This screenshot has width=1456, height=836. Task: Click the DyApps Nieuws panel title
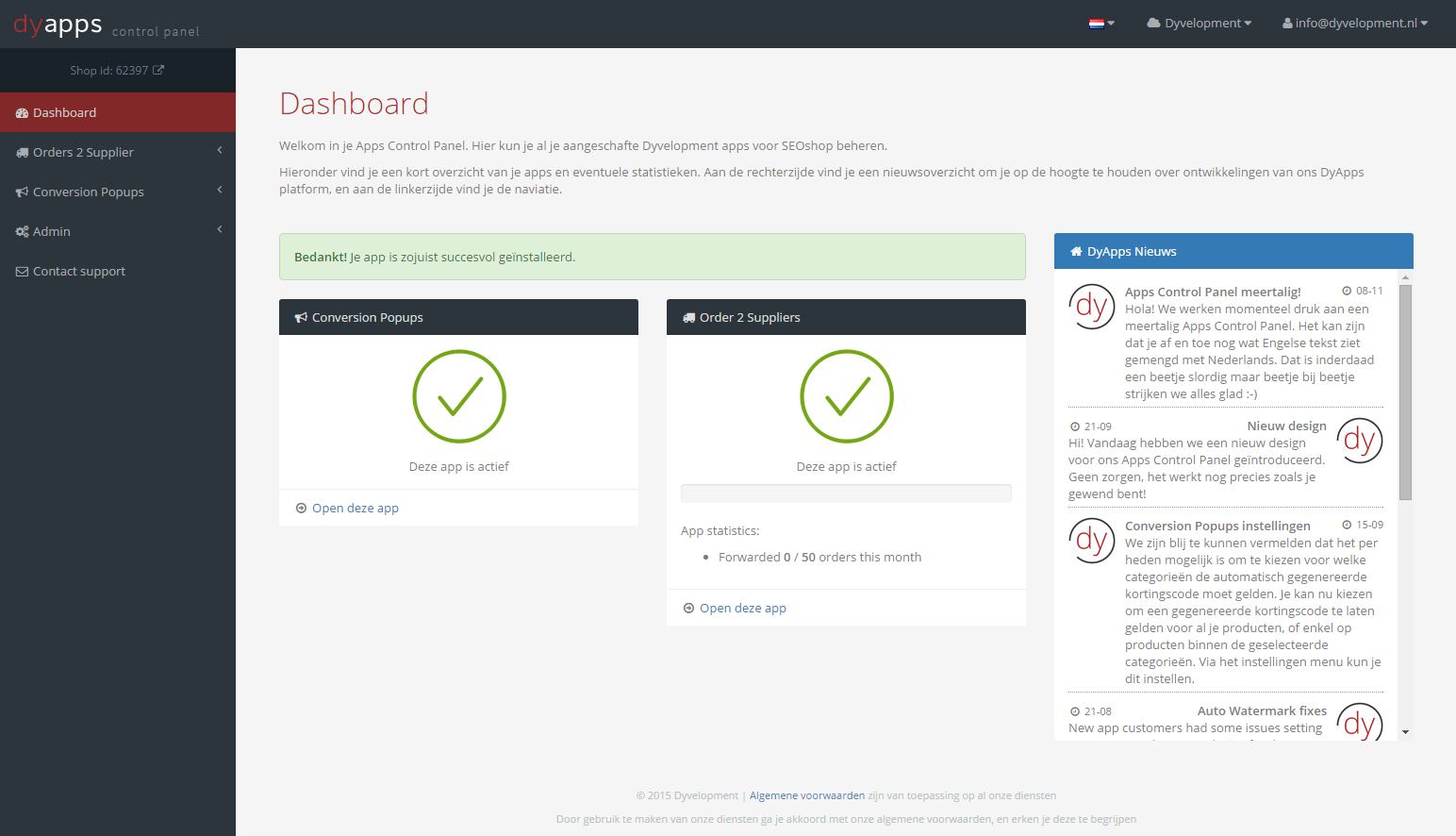pyautogui.click(x=1132, y=252)
